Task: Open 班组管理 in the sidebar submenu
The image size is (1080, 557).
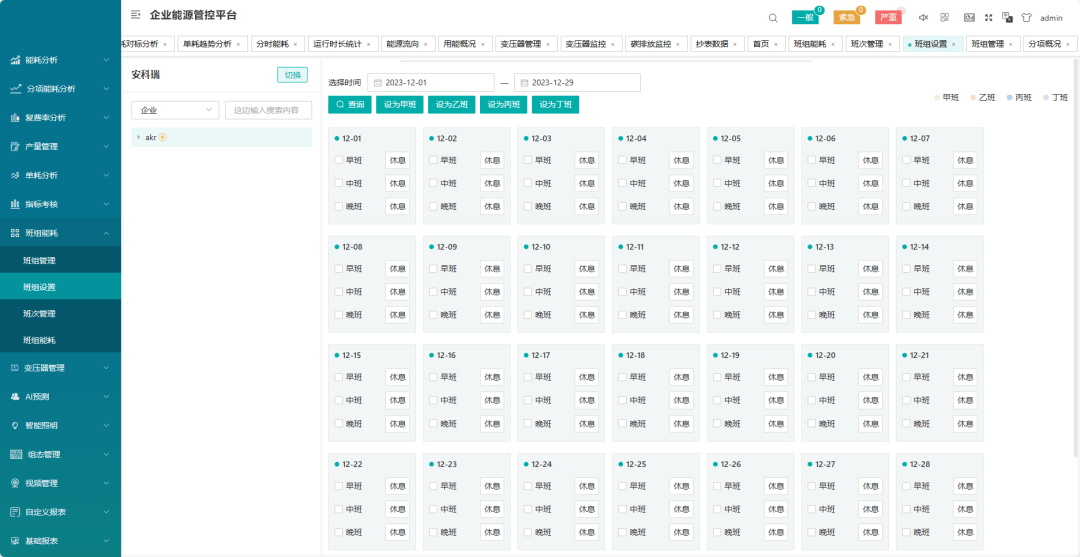Action: [x=40, y=261]
